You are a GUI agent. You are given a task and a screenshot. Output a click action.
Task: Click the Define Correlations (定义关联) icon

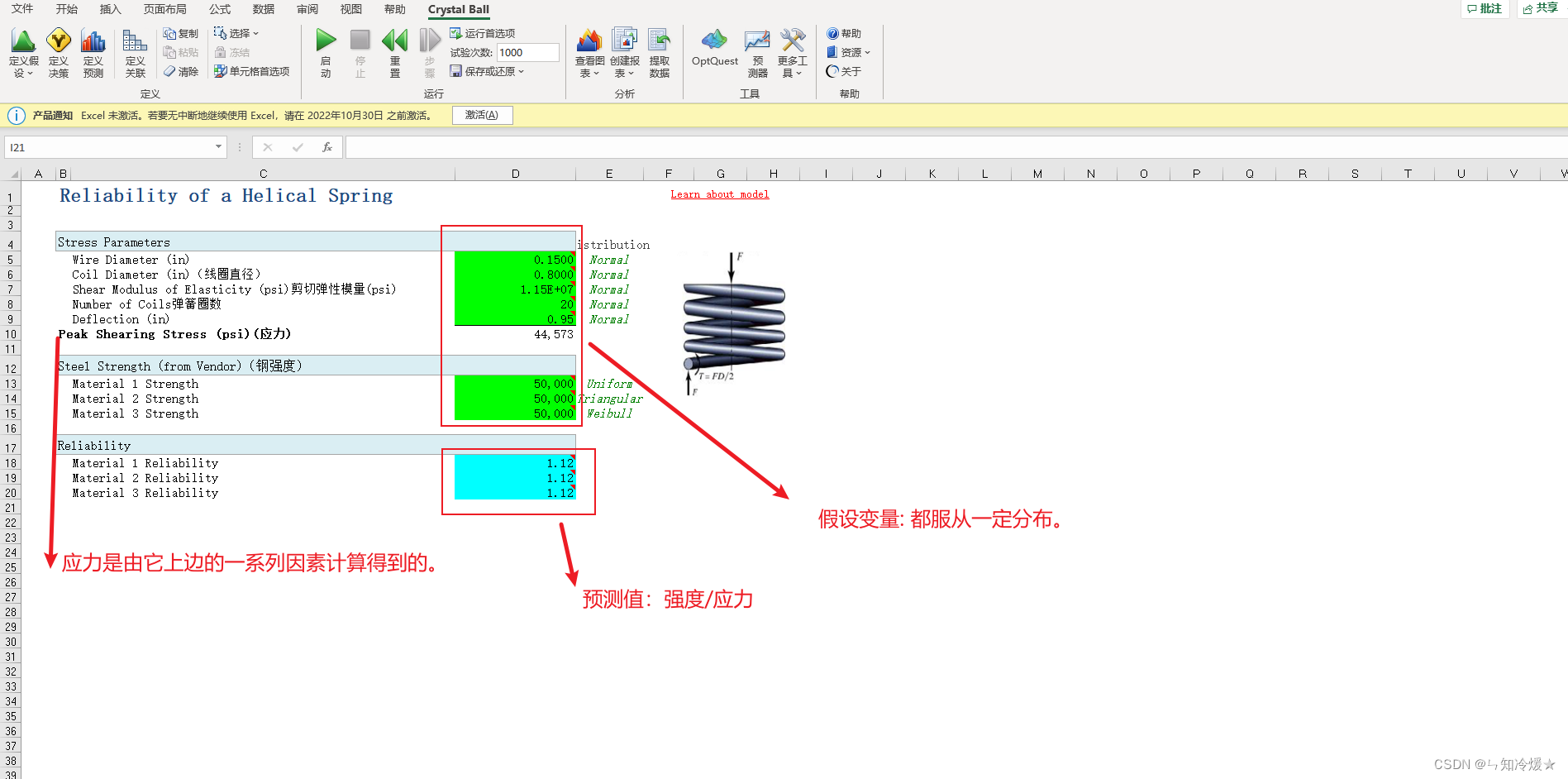pos(135,41)
